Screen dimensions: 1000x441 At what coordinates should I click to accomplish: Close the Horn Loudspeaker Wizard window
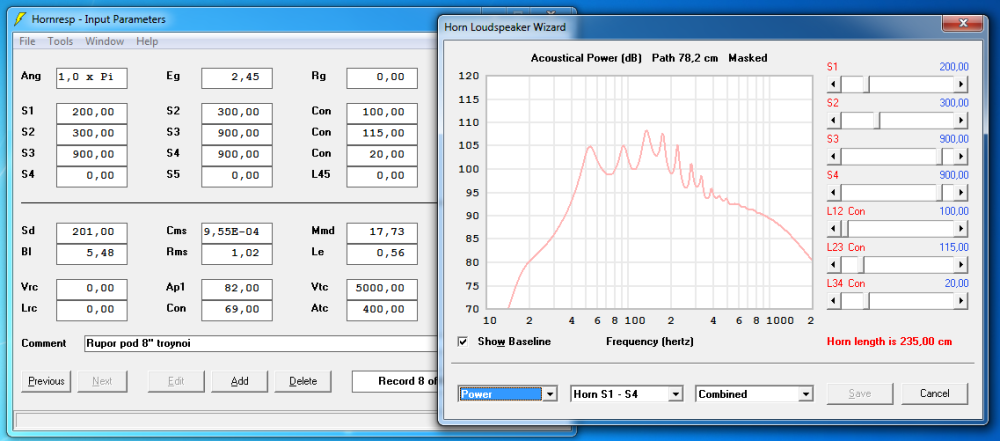point(961,22)
